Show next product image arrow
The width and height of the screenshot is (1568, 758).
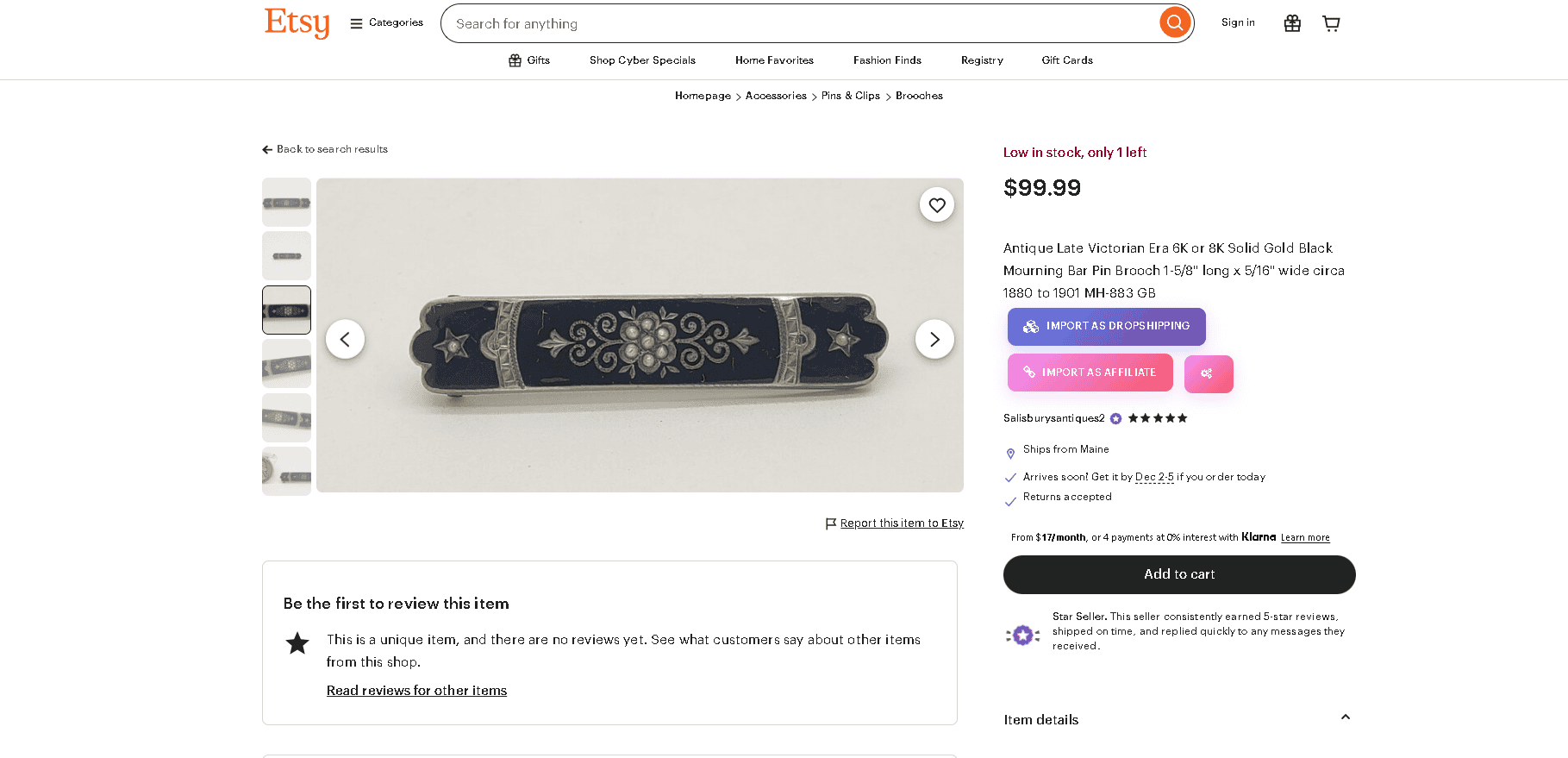[934, 340]
